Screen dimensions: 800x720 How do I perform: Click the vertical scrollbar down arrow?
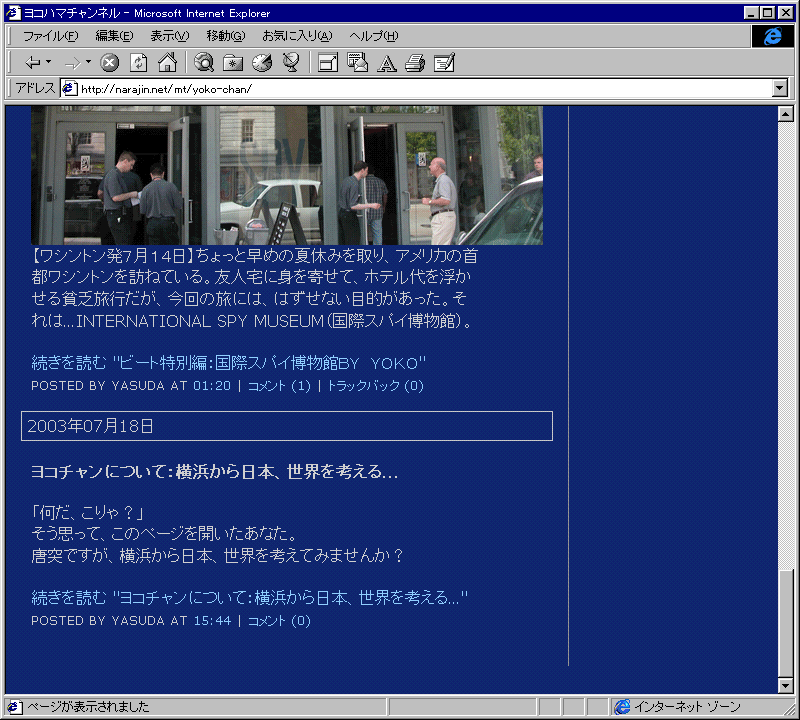786,686
